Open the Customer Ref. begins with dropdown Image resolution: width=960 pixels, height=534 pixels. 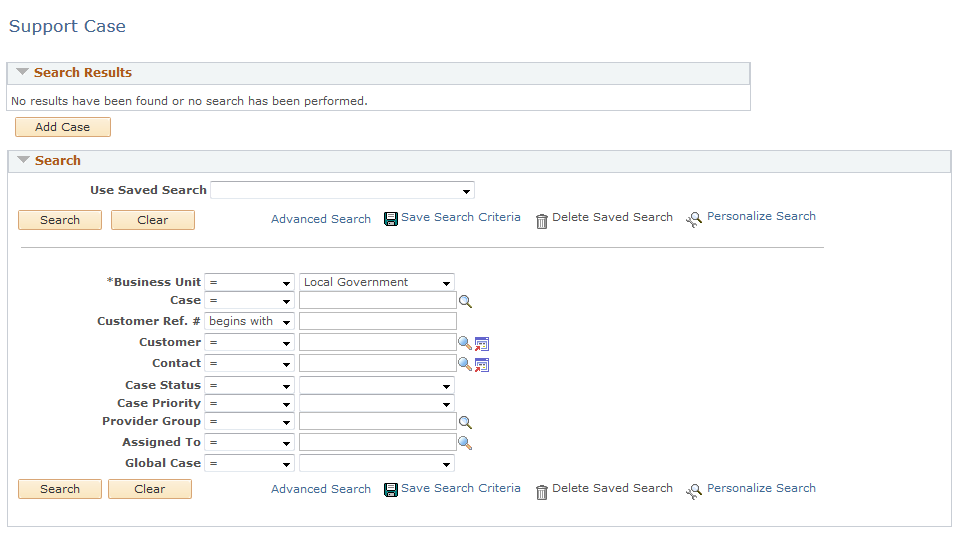coord(249,322)
